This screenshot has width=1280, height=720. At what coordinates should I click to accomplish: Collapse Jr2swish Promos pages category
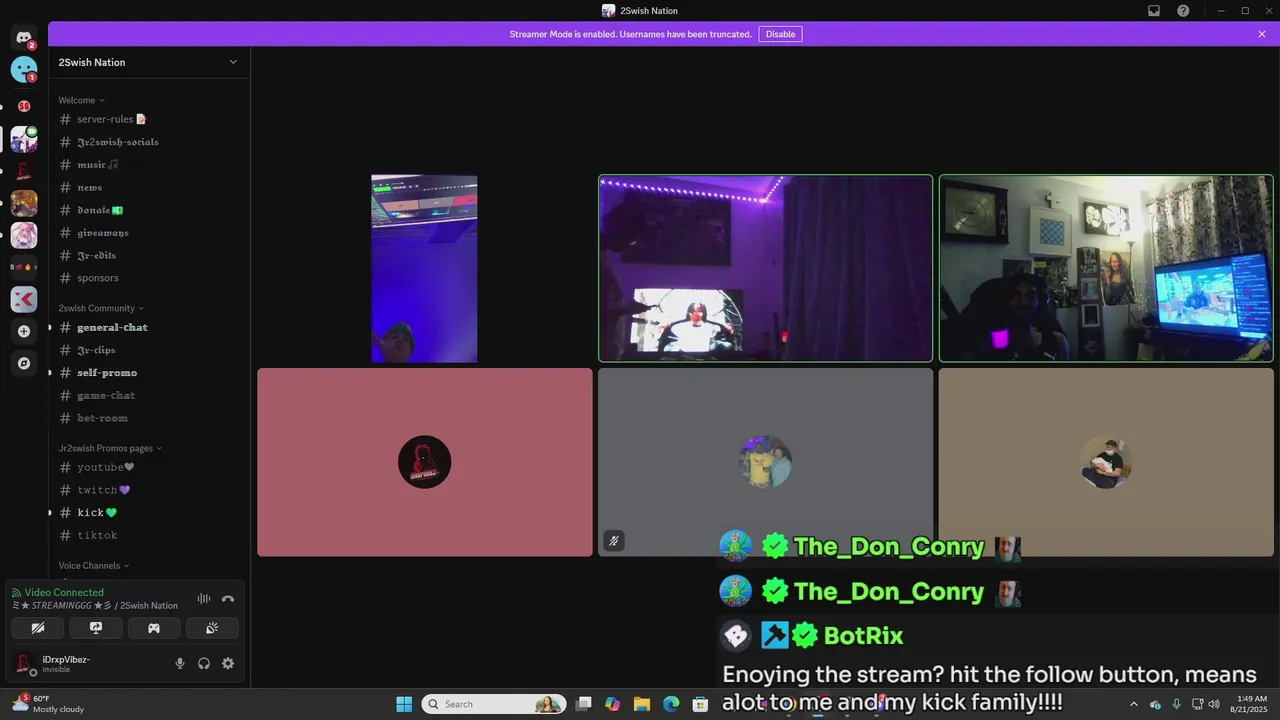coord(110,448)
